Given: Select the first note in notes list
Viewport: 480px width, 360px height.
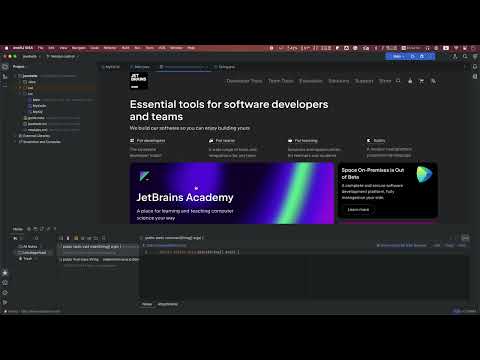Looking at the screenshot, I should click(99, 249).
